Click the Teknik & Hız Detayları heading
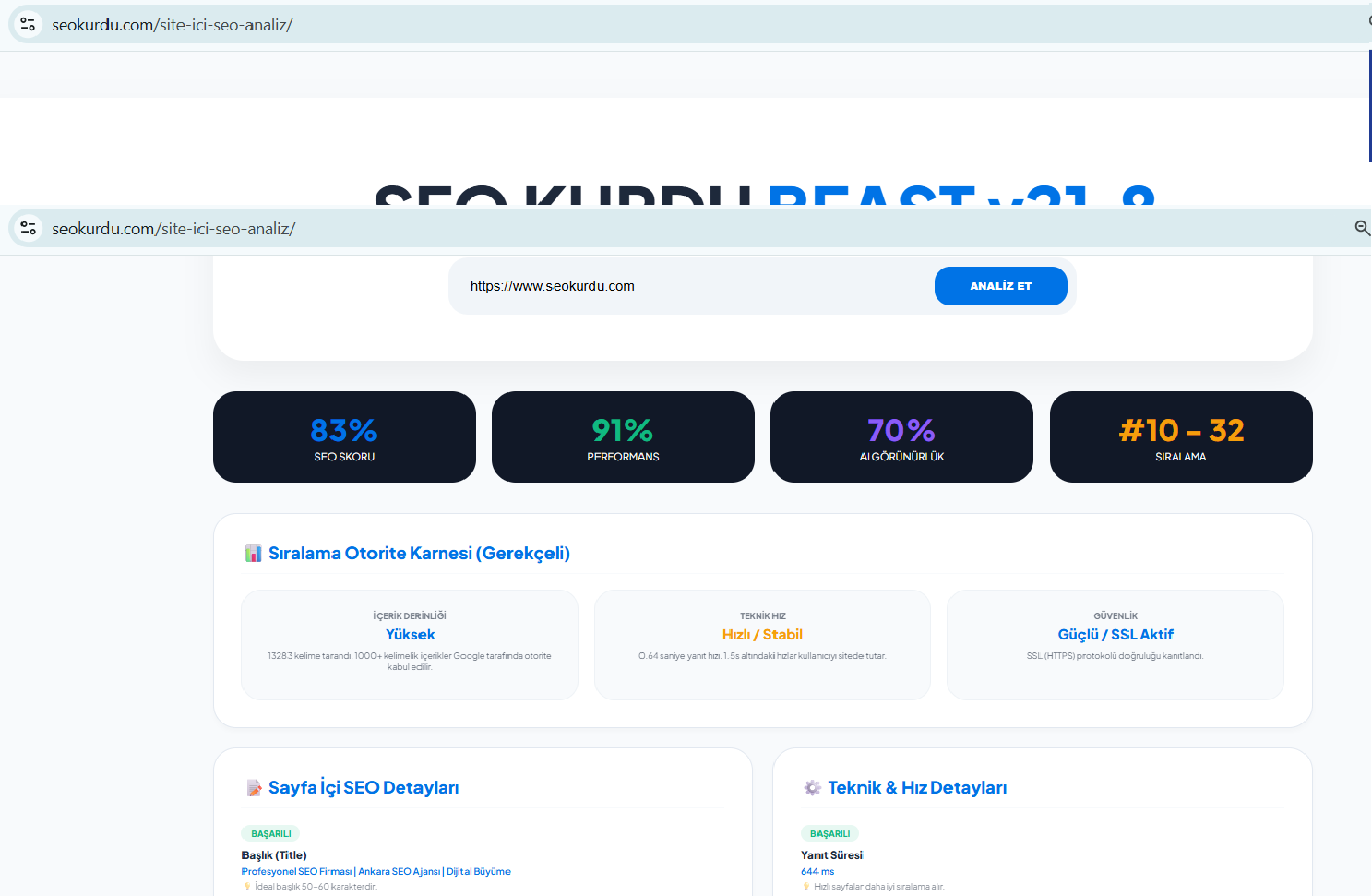 [x=917, y=787]
